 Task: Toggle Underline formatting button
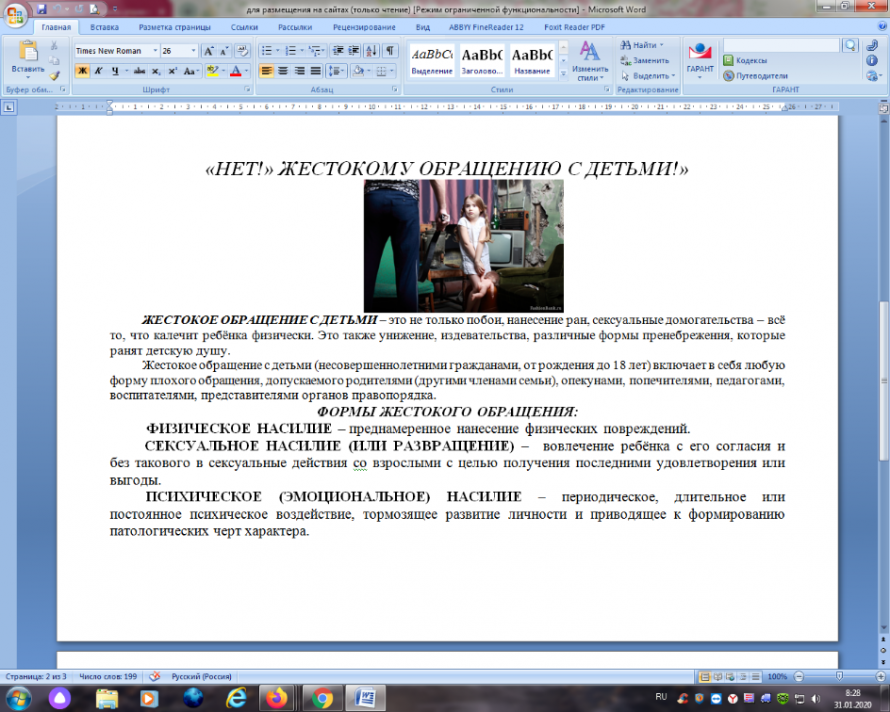115,71
